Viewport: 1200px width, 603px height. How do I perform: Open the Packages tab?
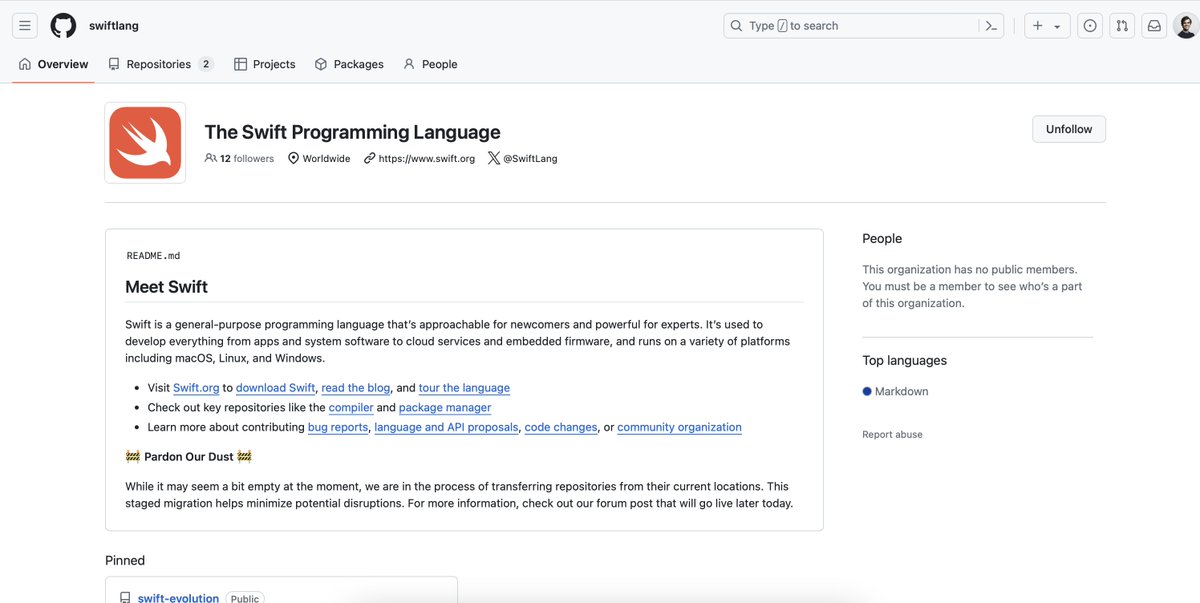click(349, 63)
